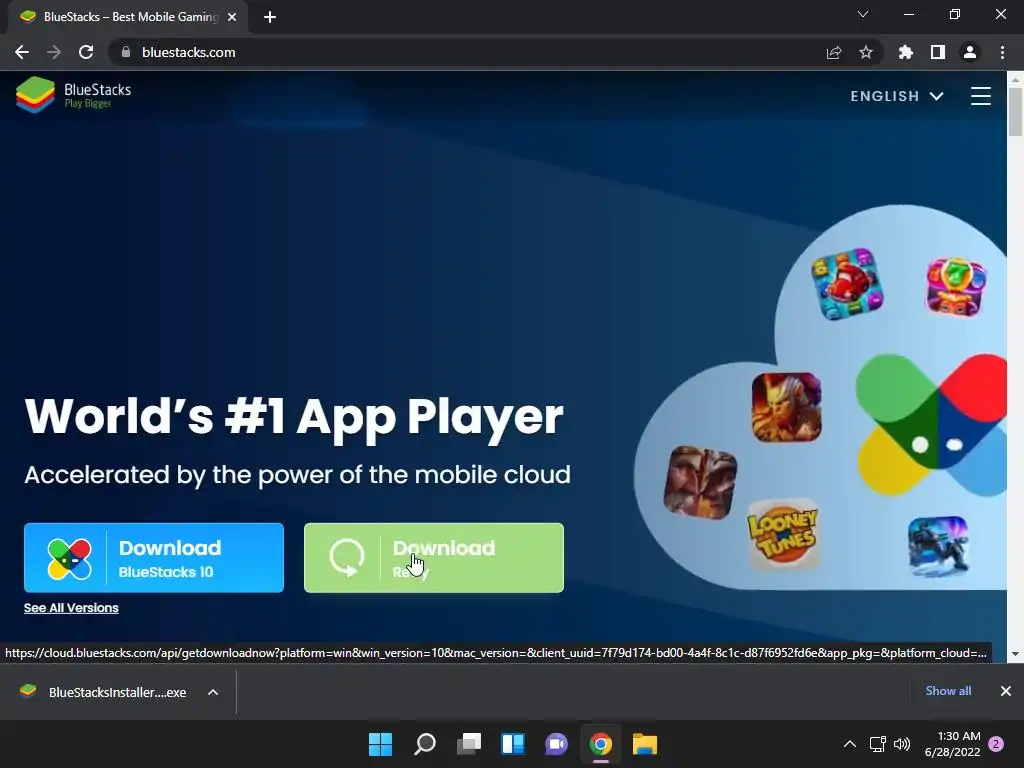Click the share page icon in address bar
The height and width of the screenshot is (768, 1024).
coord(834,52)
